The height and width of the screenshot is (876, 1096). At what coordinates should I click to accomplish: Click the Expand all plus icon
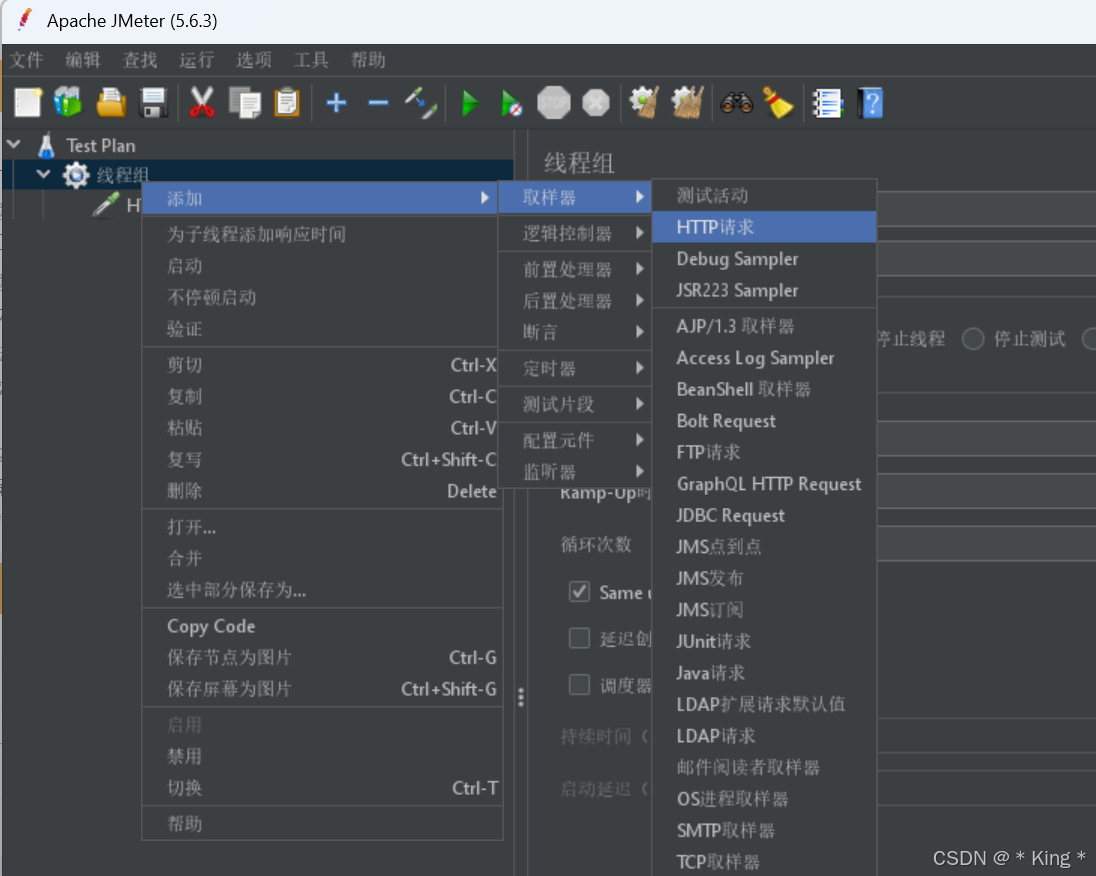pos(336,103)
